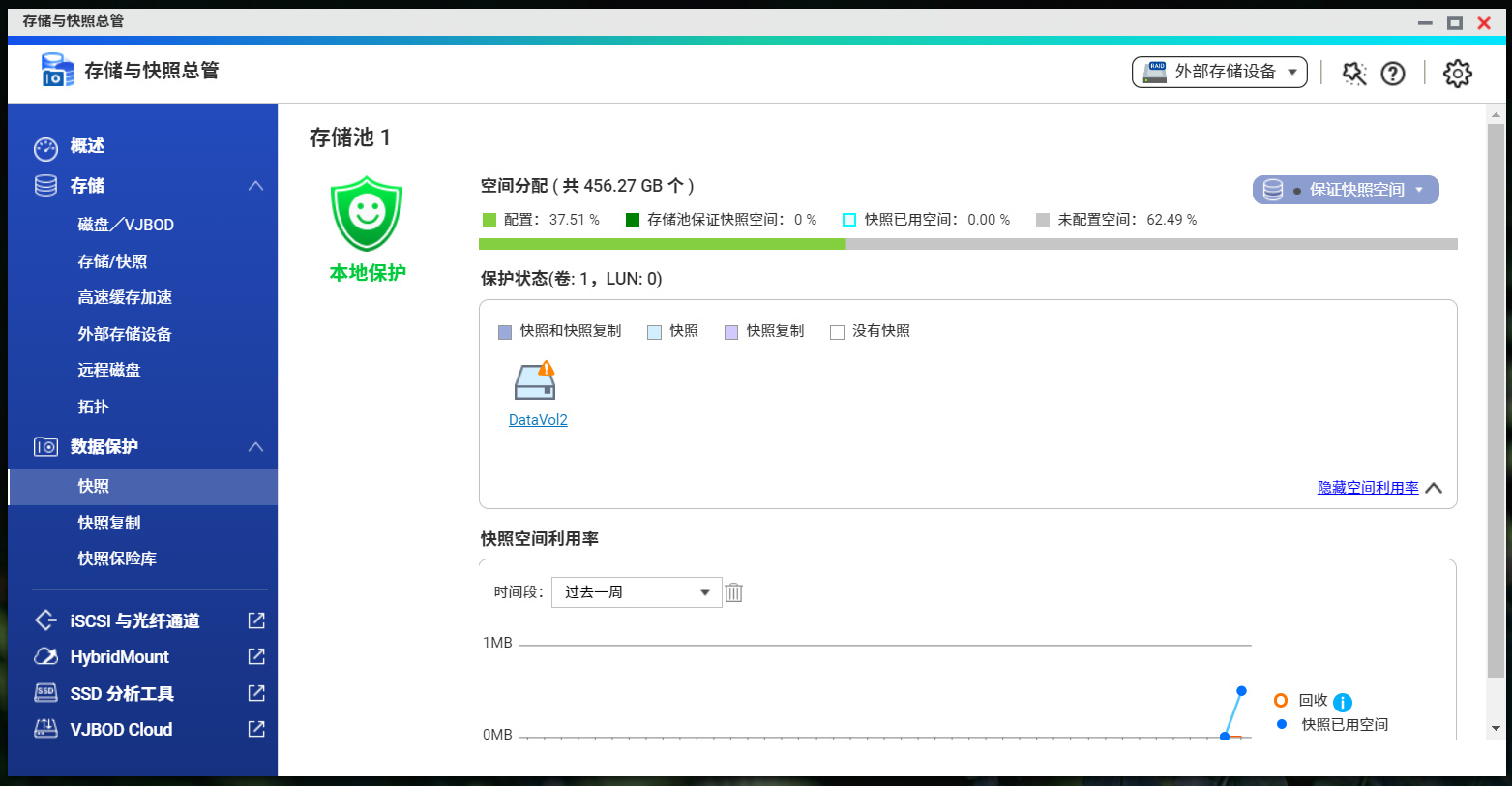Open 存储/快照 in the sidebar
The width and height of the screenshot is (1512, 786).
click(112, 261)
